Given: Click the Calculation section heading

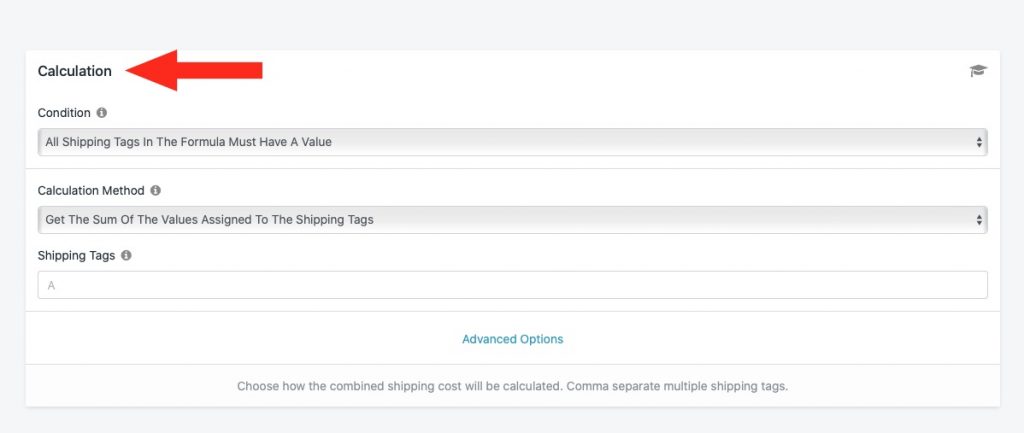Looking at the screenshot, I should point(74,71).
